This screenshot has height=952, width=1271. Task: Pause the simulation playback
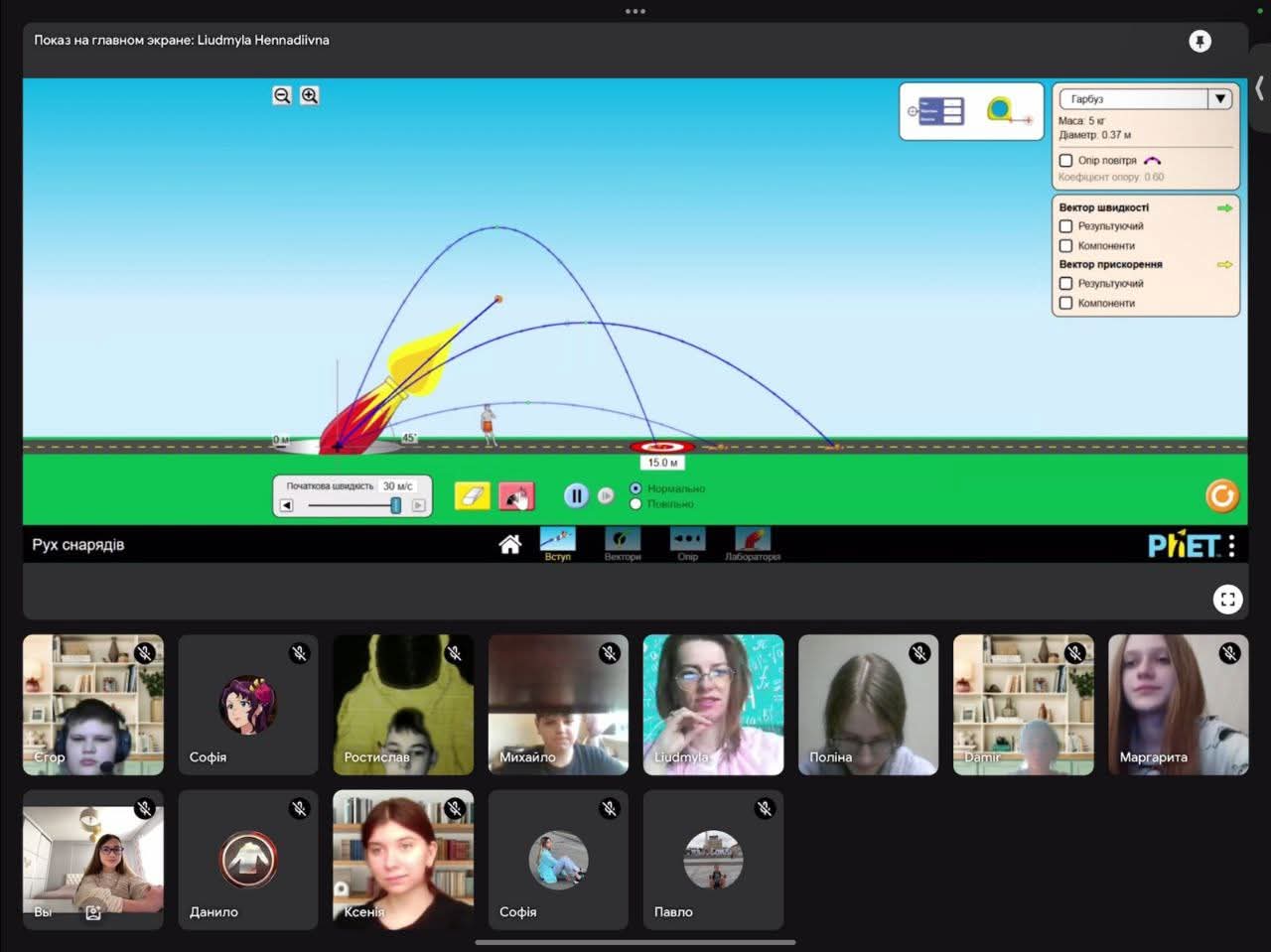576,495
